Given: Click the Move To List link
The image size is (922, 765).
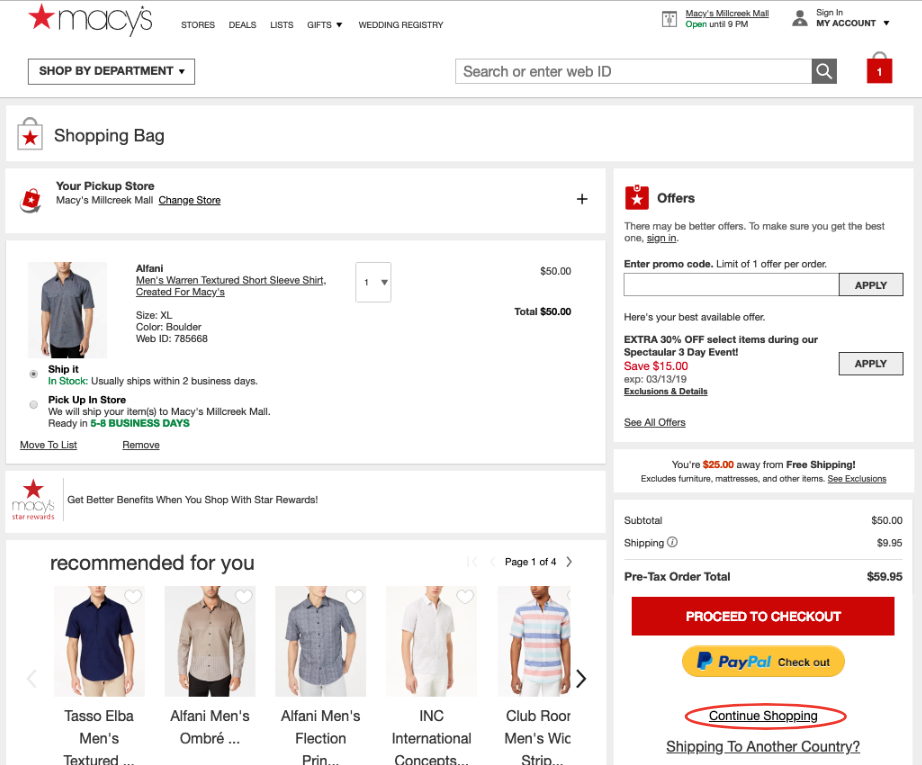Looking at the screenshot, I should [48, 445].
